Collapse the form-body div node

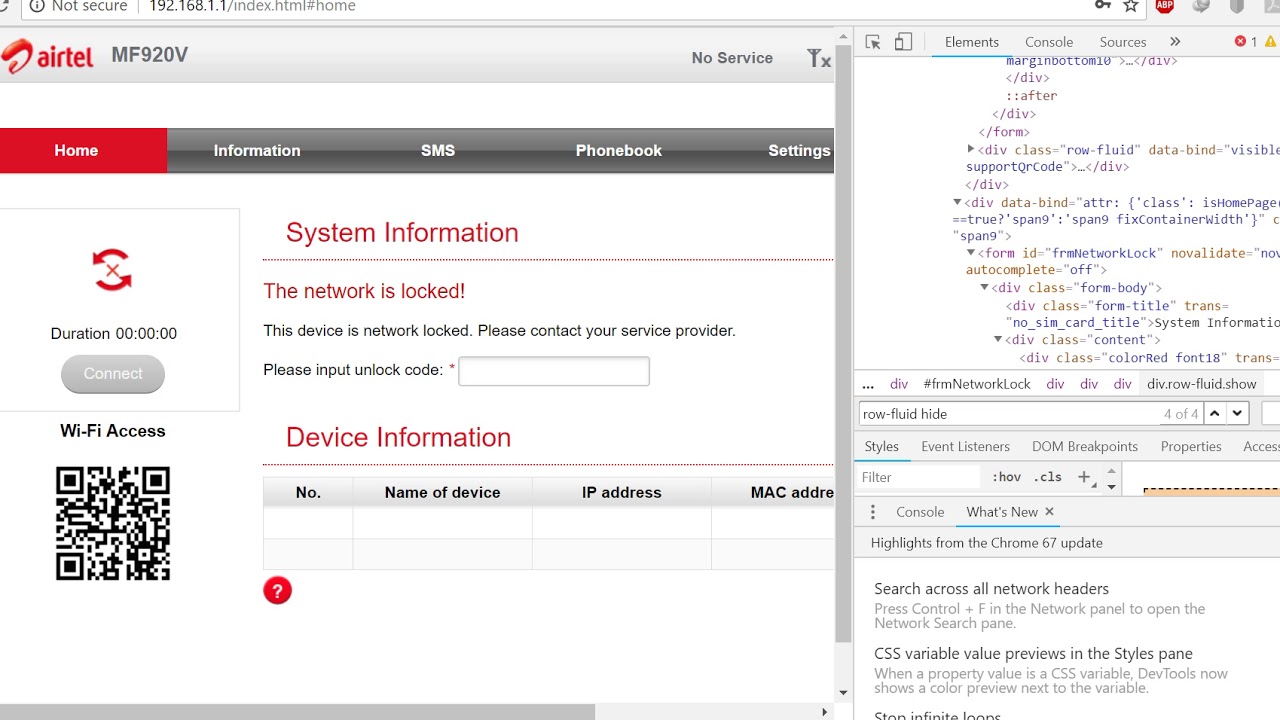point(985,287)
